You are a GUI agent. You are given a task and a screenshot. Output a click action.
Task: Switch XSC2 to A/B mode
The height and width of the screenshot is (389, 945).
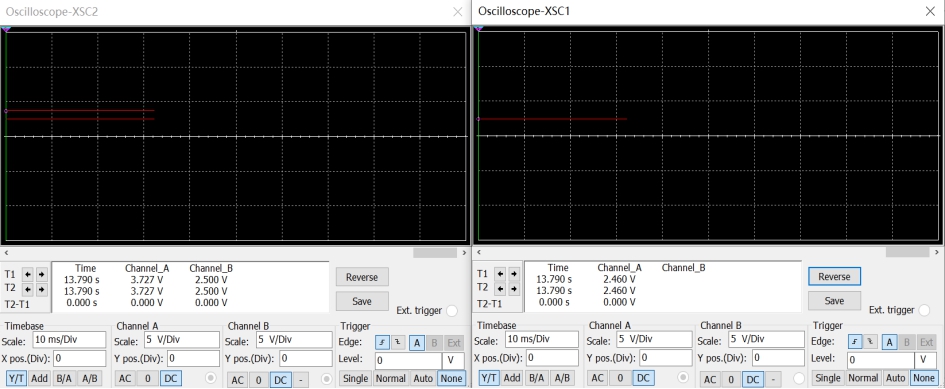[x=89, y=378]
